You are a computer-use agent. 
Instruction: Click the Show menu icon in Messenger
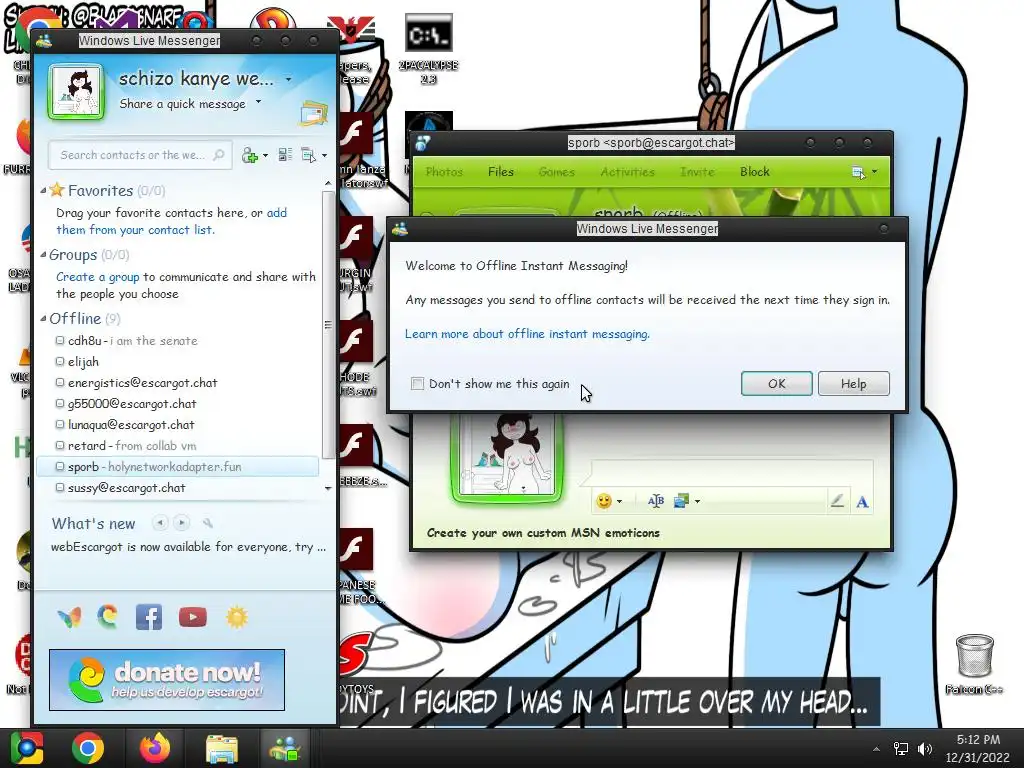point(308,155)
